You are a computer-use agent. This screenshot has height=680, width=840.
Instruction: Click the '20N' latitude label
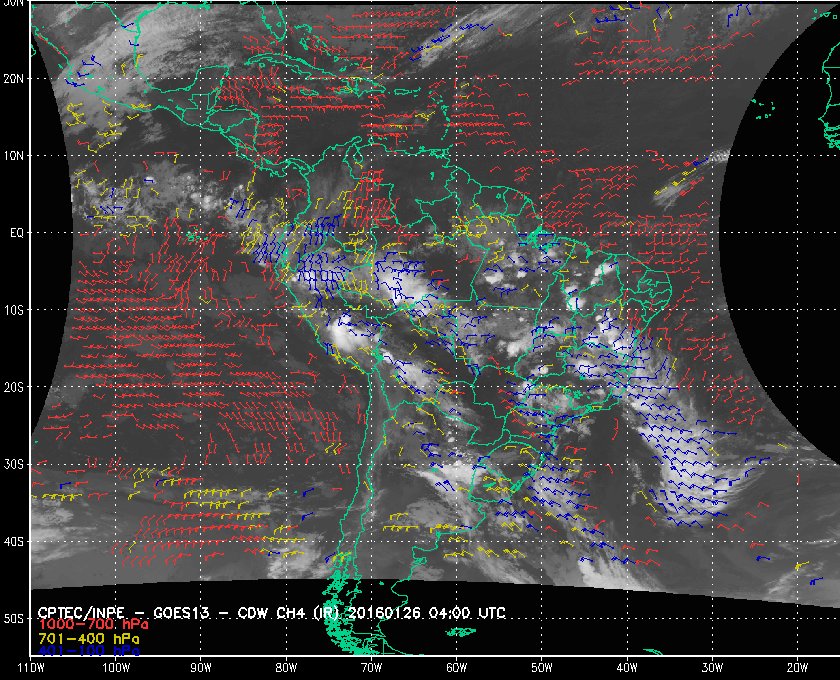click(x=14, y=79)
